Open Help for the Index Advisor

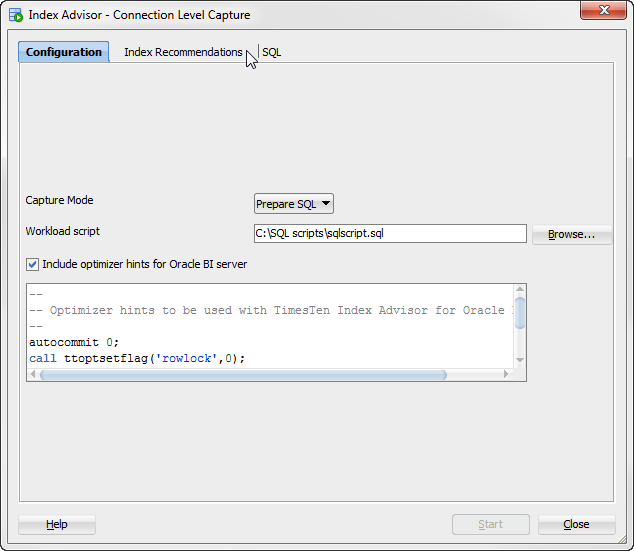(57, 524)
